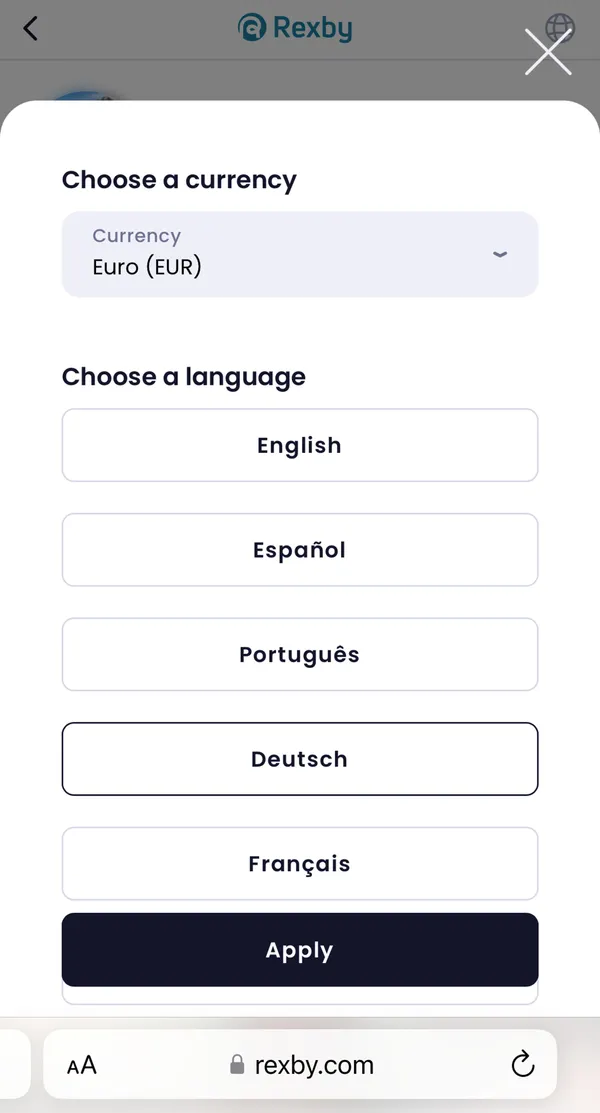Choose the Español language option
This screenshot has width=600, height=1113.
tap(299, 550)
